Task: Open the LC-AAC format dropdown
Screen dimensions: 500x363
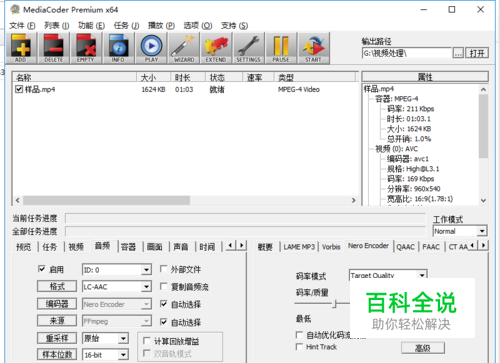Action: pos(146,287)
